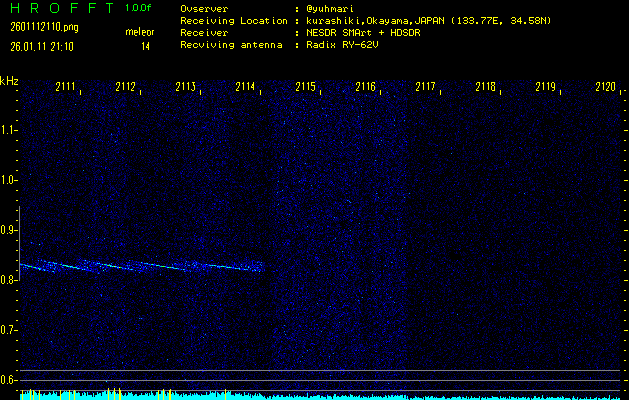The height and width of the screenshot is (400, 629).
Task: Click the 0.8 kHz frequency label
Action: tap(8, 280)
